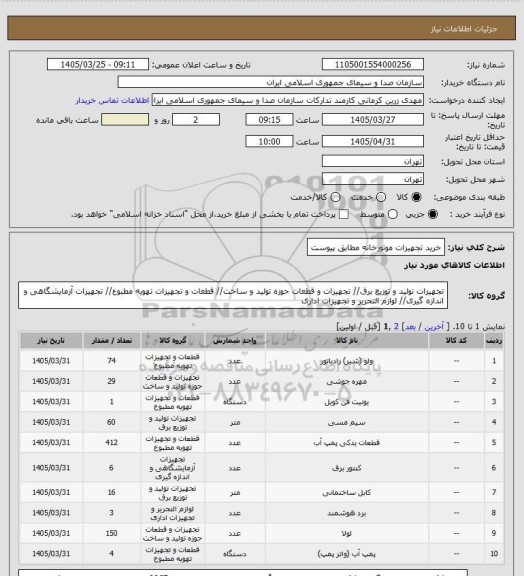Image resolution: width=524 pixels, height=576 pixels.
Task: Click goods group of برد هوشمند row
Action: (172, 513)
